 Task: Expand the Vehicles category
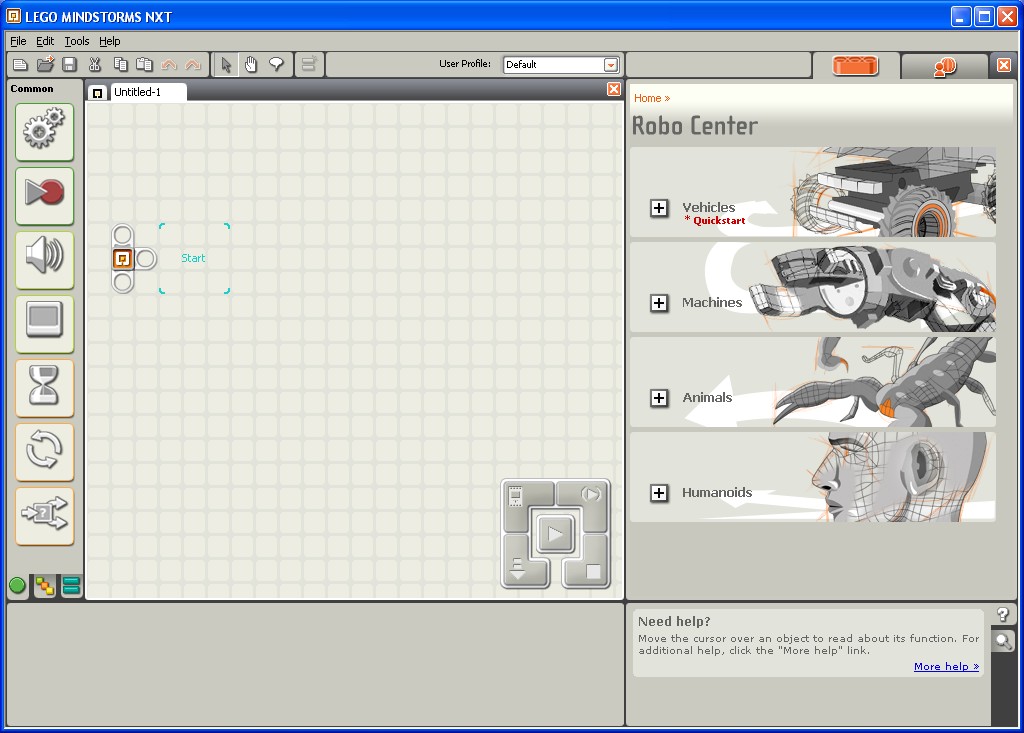click(x=659, y=209)
